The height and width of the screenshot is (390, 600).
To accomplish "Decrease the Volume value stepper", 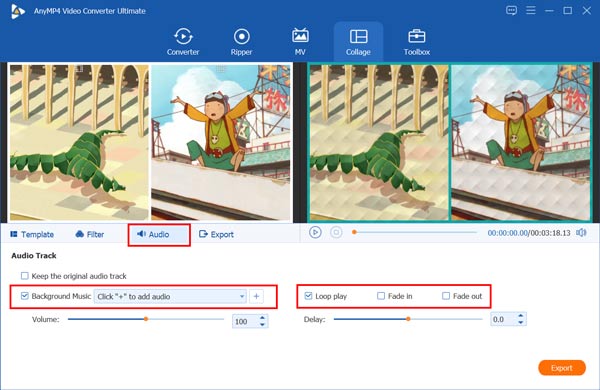I will point(262,325).
